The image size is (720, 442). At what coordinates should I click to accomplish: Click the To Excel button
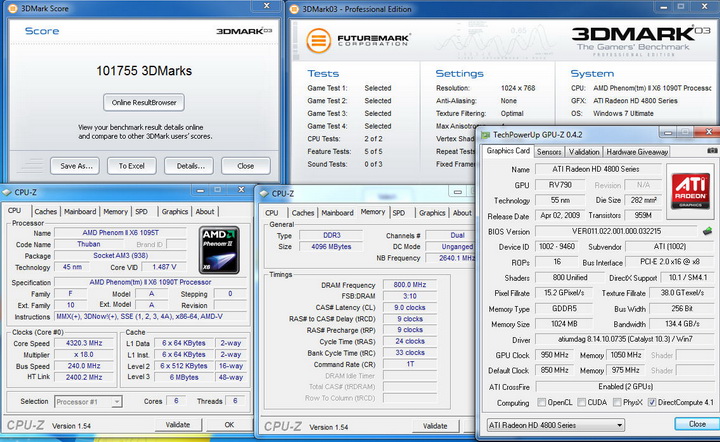point(132,166)
